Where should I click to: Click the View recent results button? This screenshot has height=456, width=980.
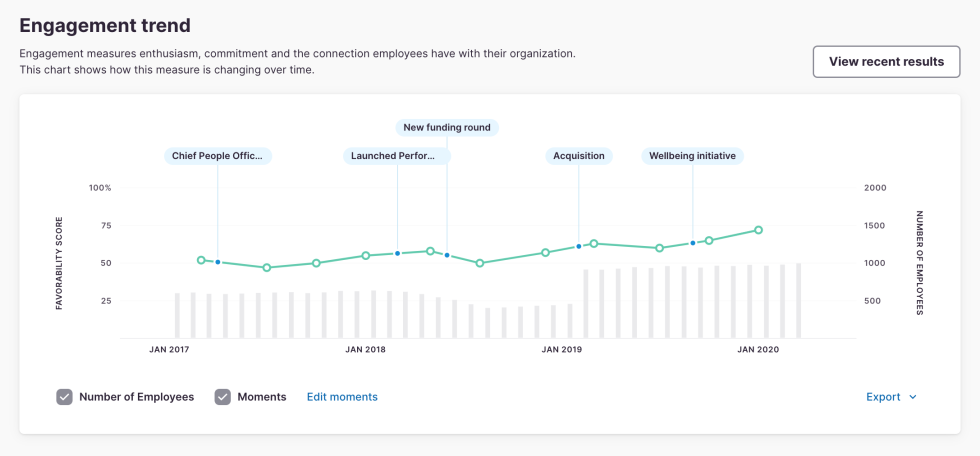point(886,62)
